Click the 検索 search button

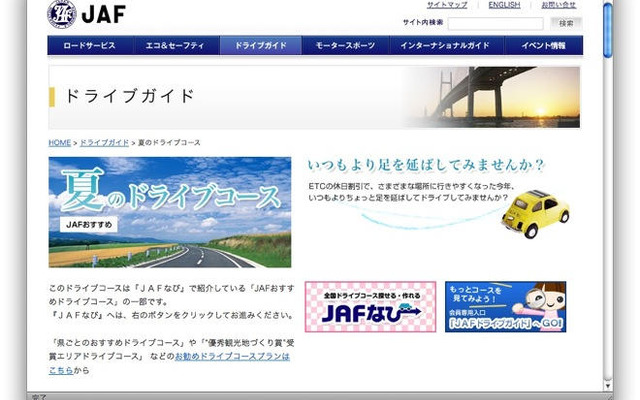[x=566, y=23]
